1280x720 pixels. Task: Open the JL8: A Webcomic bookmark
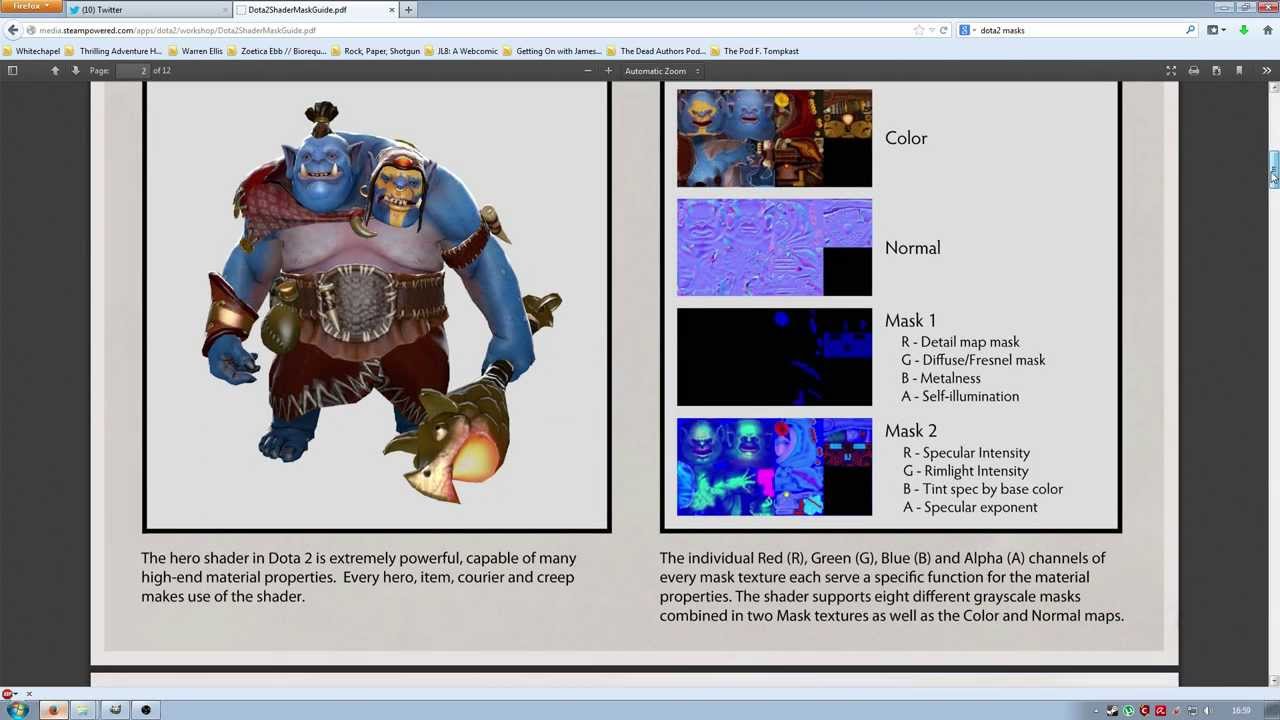click(x=461, y=51)
